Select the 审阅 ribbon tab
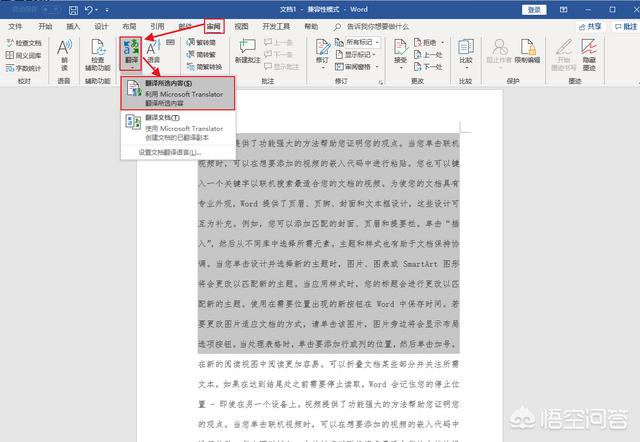This screenshot has height=442, width=640. (x=214, y=27)
